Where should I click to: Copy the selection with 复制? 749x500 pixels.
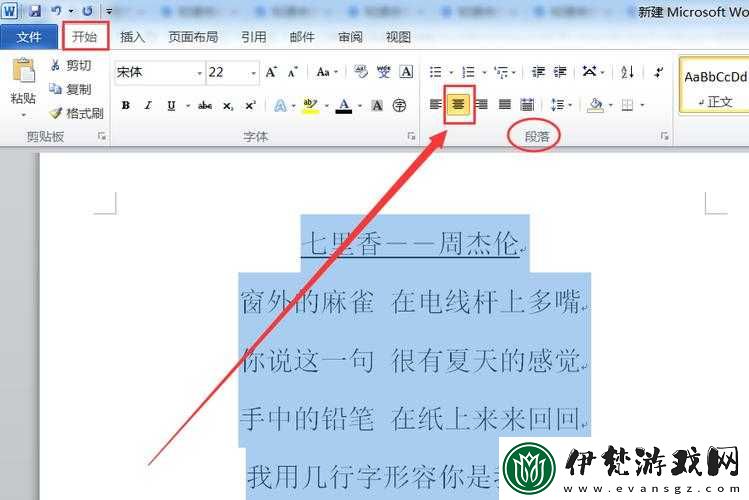tap(70, 89)
